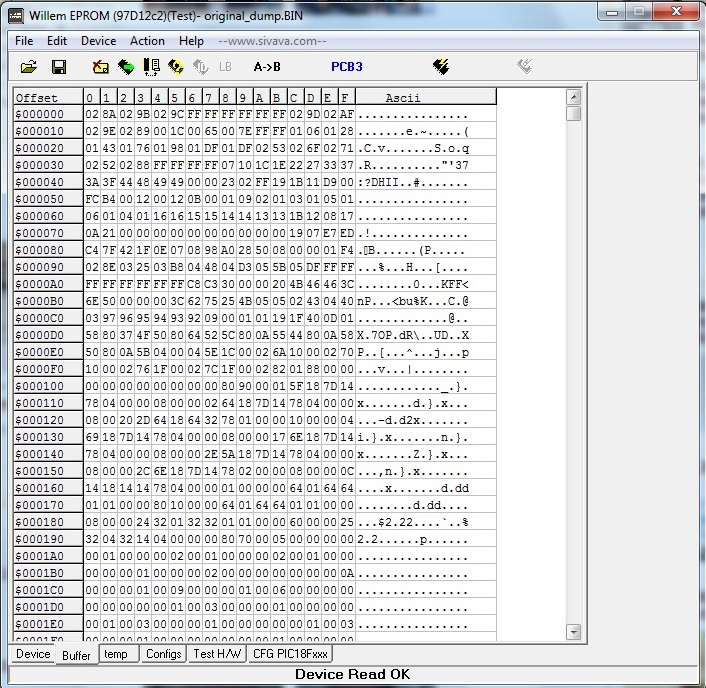
Task: Click the open file folder icon
Action: click(x=29, y=67)
